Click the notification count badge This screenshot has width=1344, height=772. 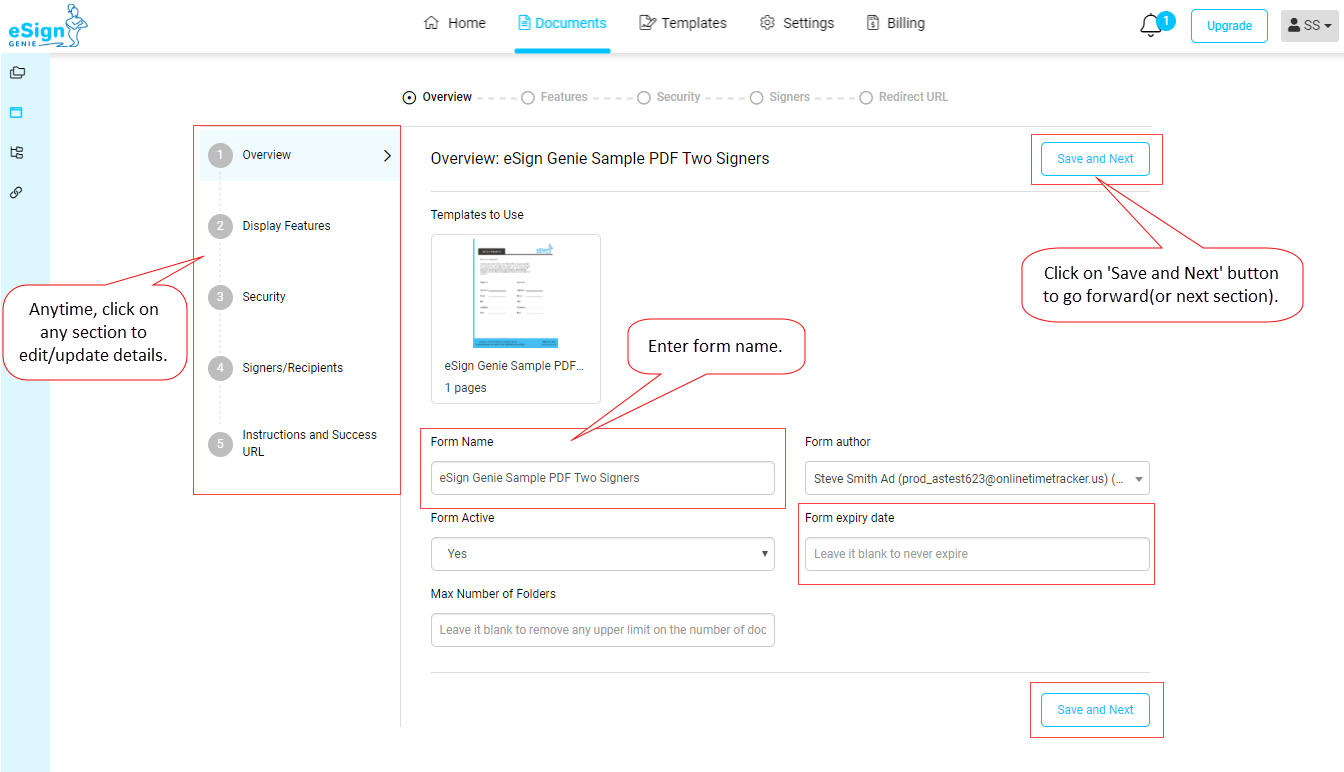(x=1166, y=20)
